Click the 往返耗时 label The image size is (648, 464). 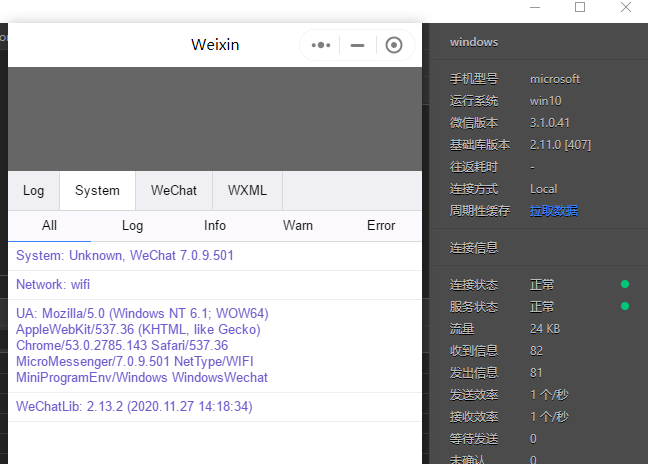pos(474,167)
